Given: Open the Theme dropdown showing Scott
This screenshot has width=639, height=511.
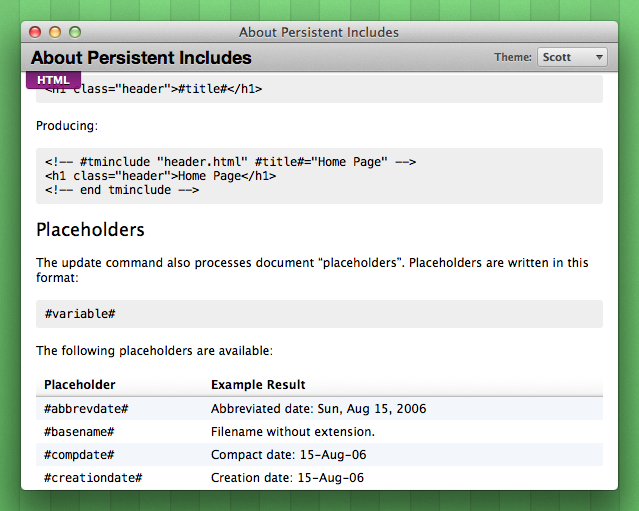Looking at the screenshot, I should tap(572, 57).
